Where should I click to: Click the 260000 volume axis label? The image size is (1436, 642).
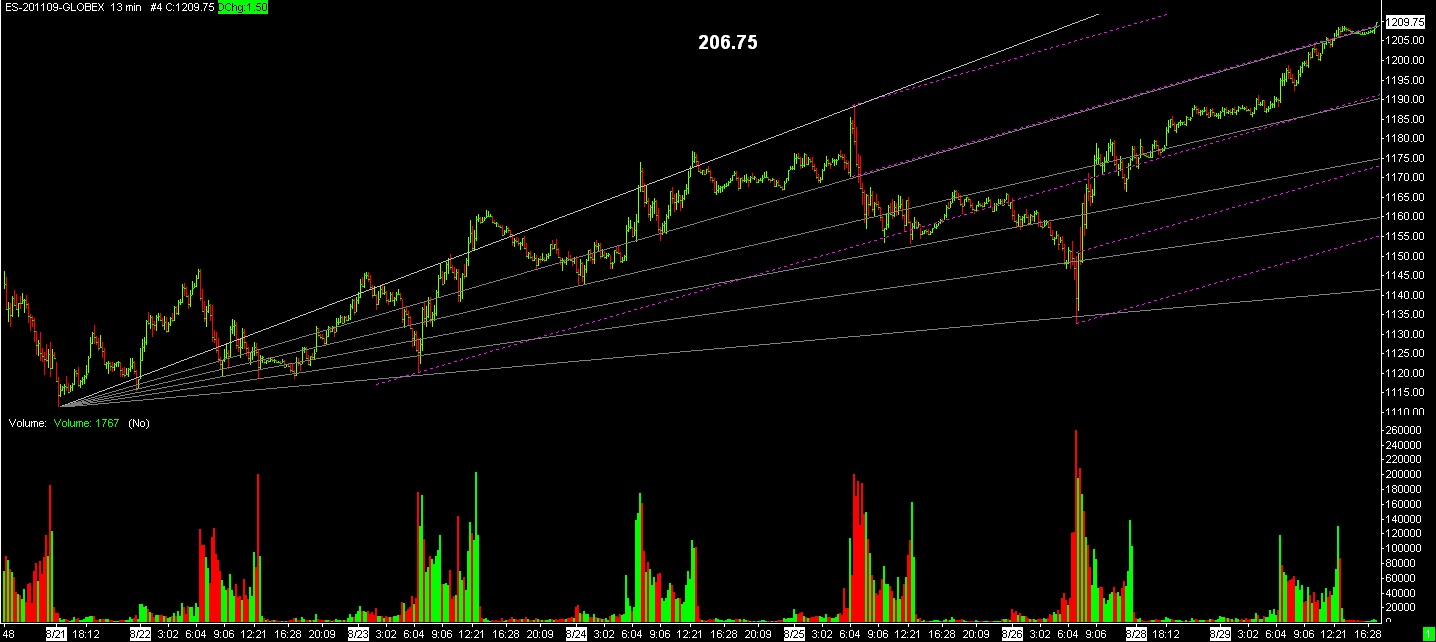1406,431
